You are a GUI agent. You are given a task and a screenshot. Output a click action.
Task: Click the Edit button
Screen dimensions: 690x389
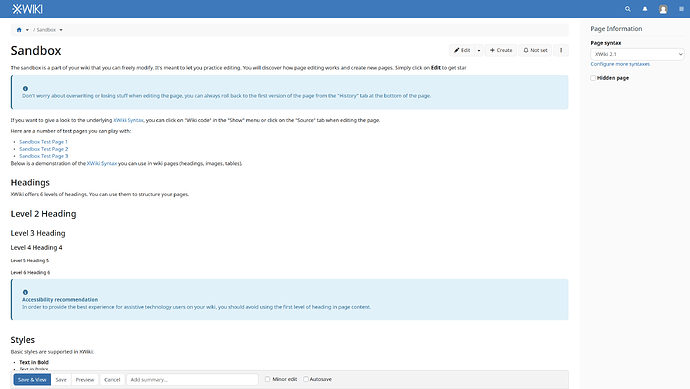[x=462, y=50]
